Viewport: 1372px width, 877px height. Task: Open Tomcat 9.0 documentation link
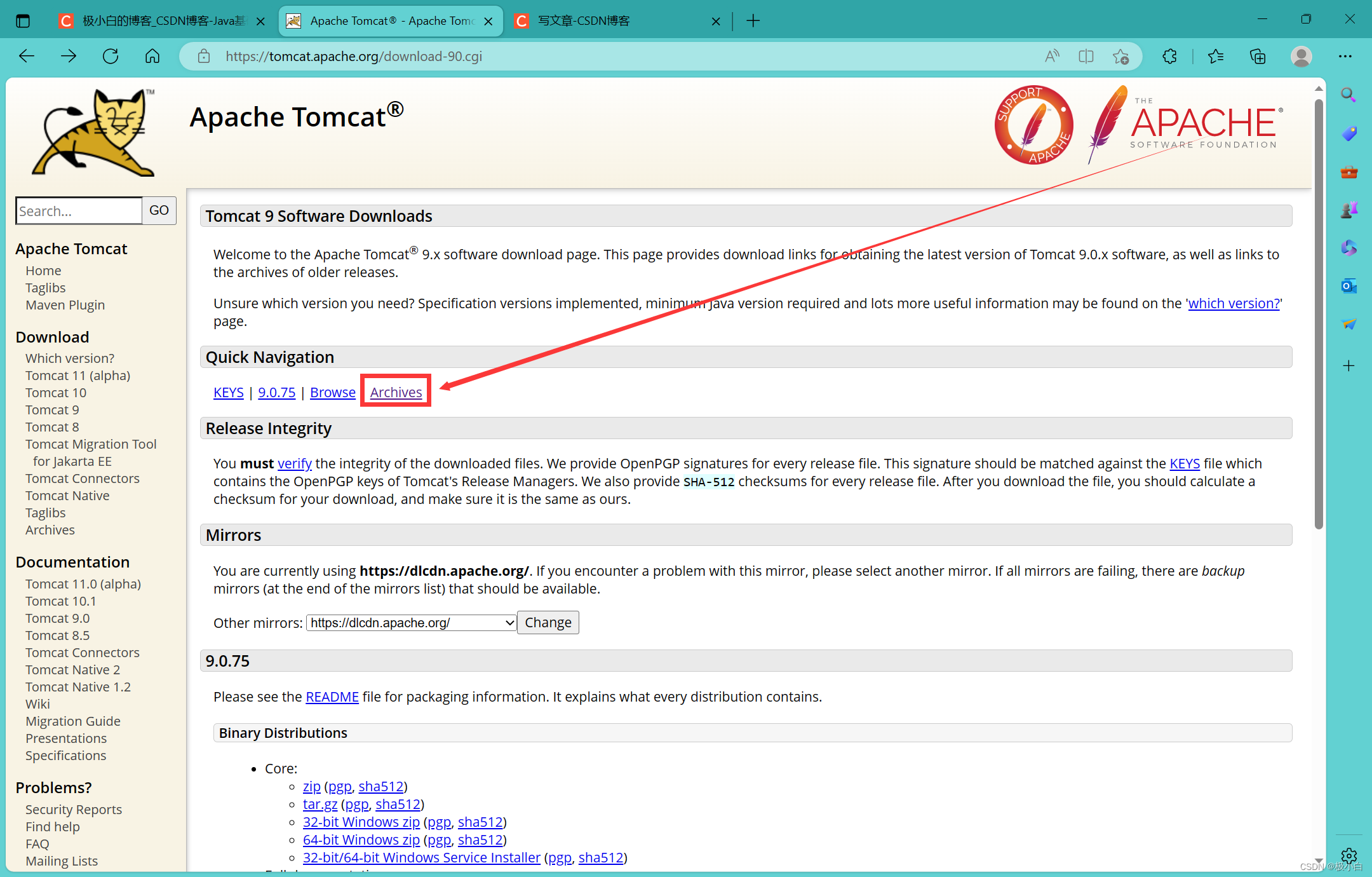coord(58,618)
